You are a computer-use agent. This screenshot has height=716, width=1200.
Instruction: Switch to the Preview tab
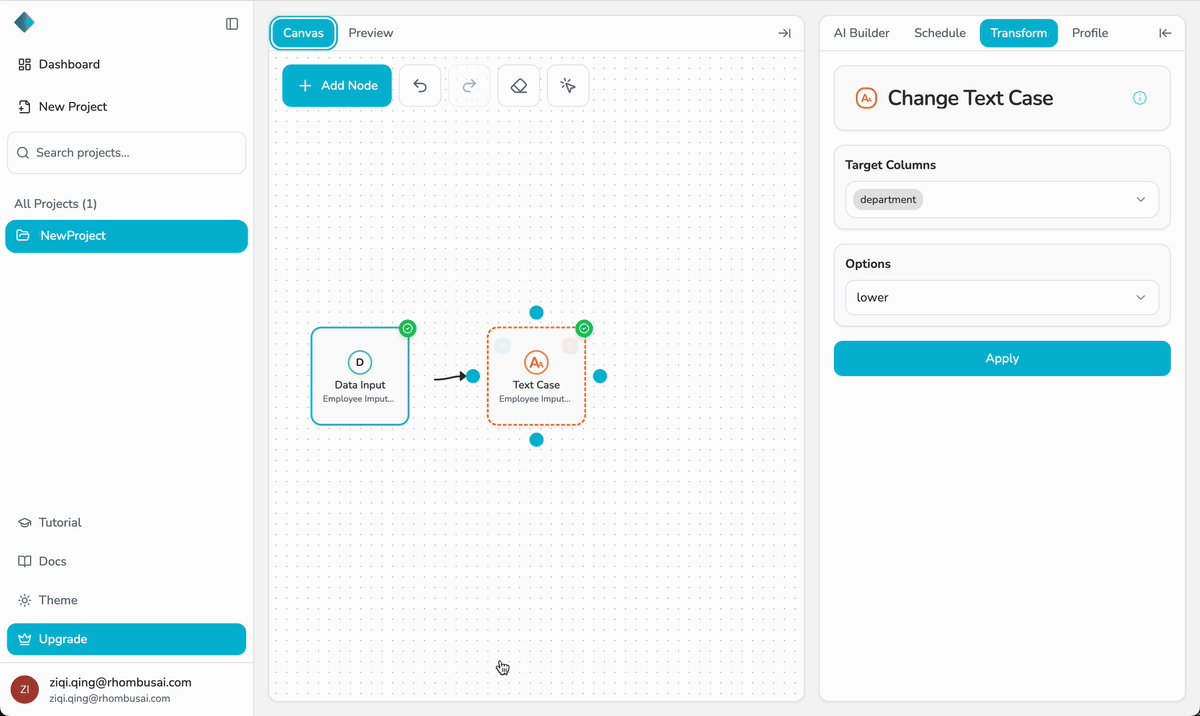[370, 33]
